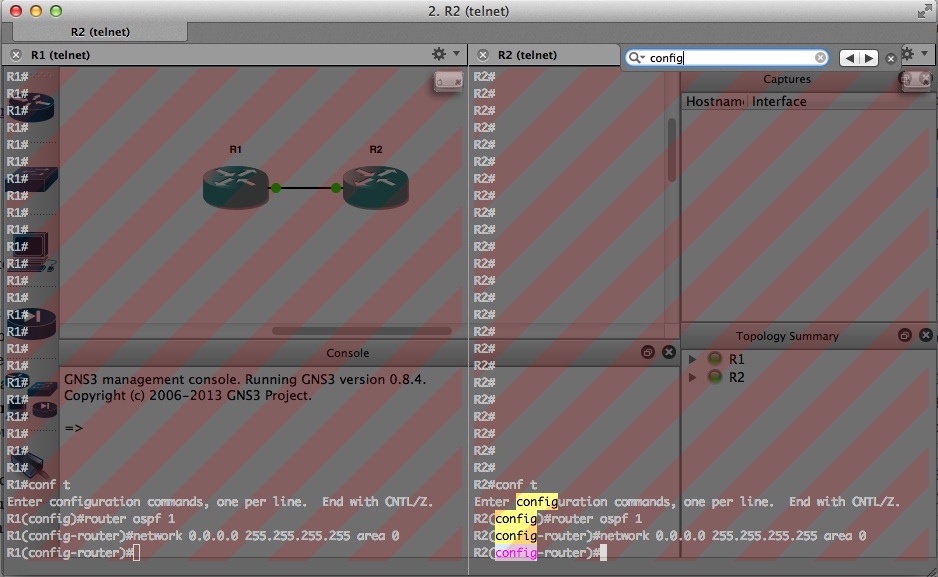Clear the search field text

[x=821, y=58]
